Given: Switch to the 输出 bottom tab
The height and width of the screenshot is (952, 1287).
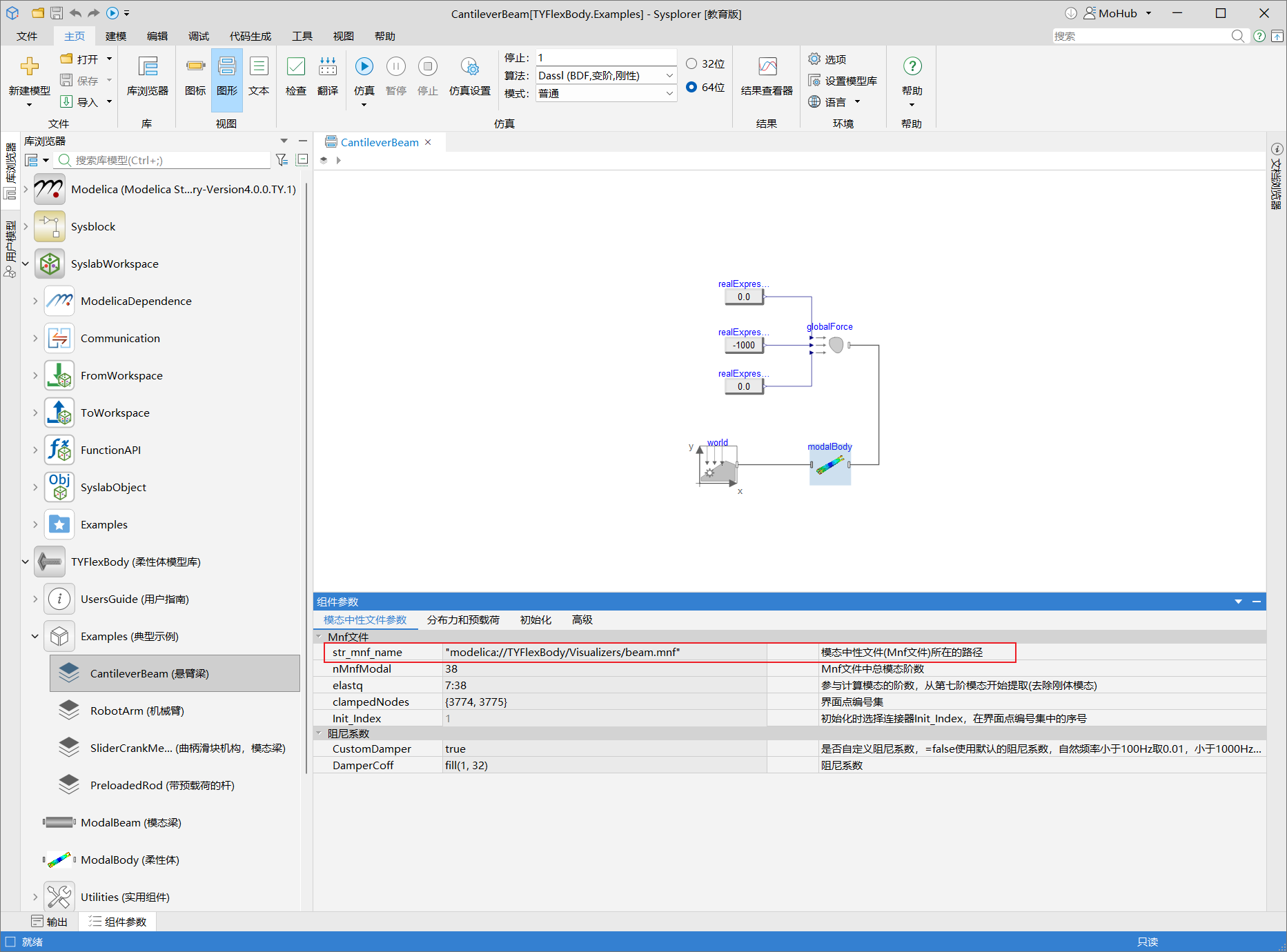Looking at the screenshot, I should 50,922.
